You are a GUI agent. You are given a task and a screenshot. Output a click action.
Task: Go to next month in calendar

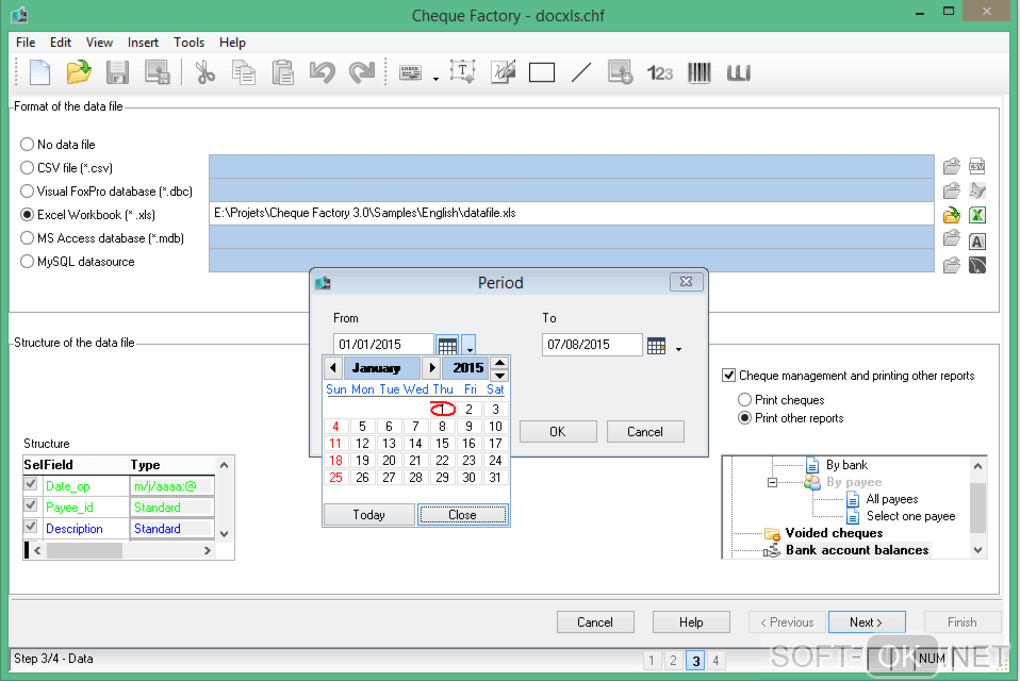click(431, 367)
